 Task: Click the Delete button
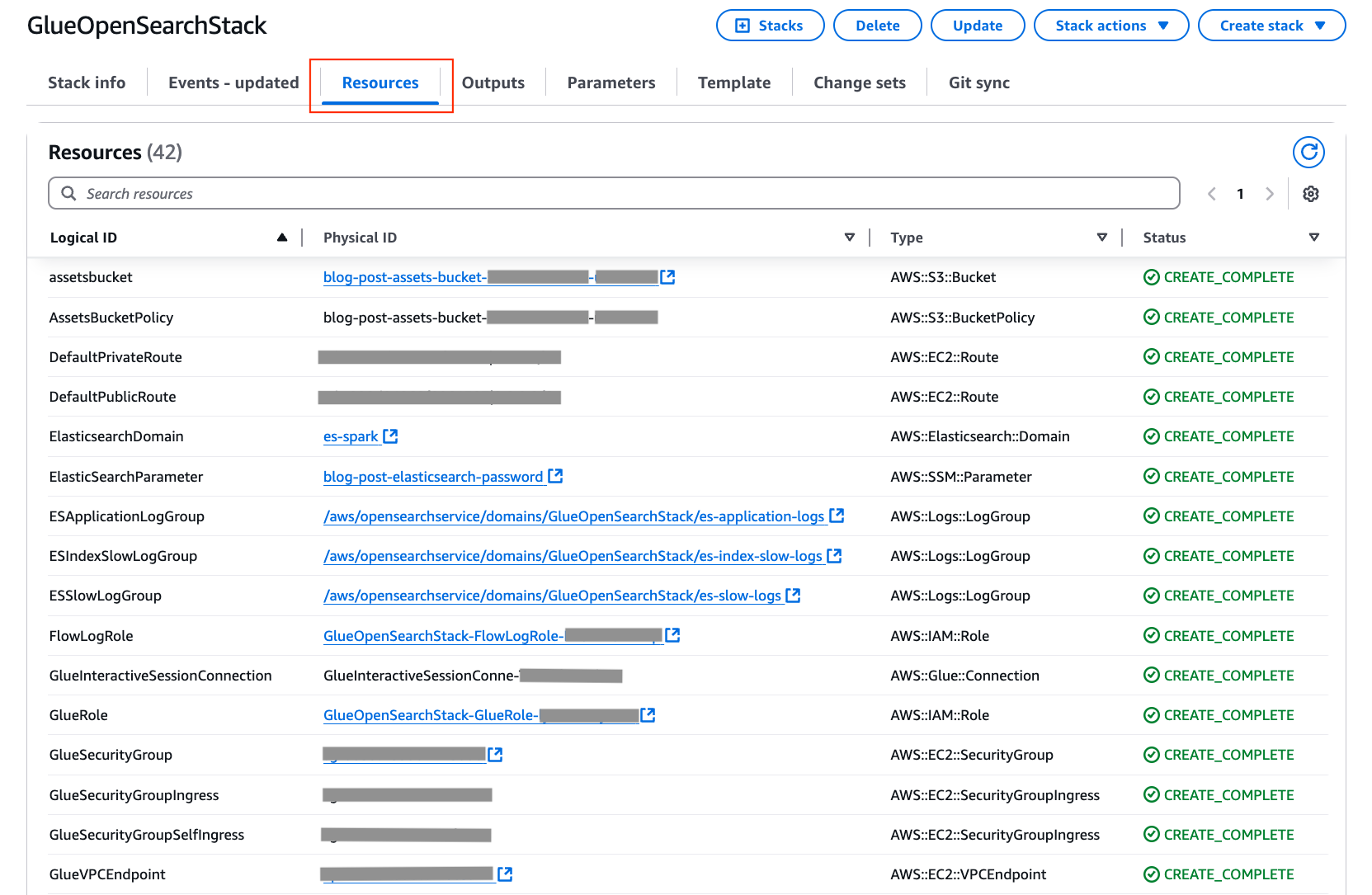[x=877, y=25]
